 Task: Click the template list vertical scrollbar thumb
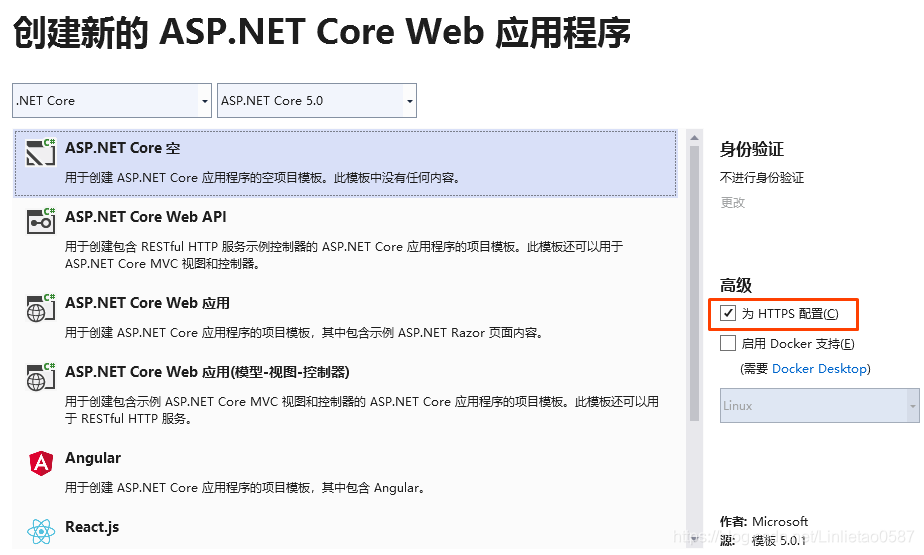click(x=694, y=283)
